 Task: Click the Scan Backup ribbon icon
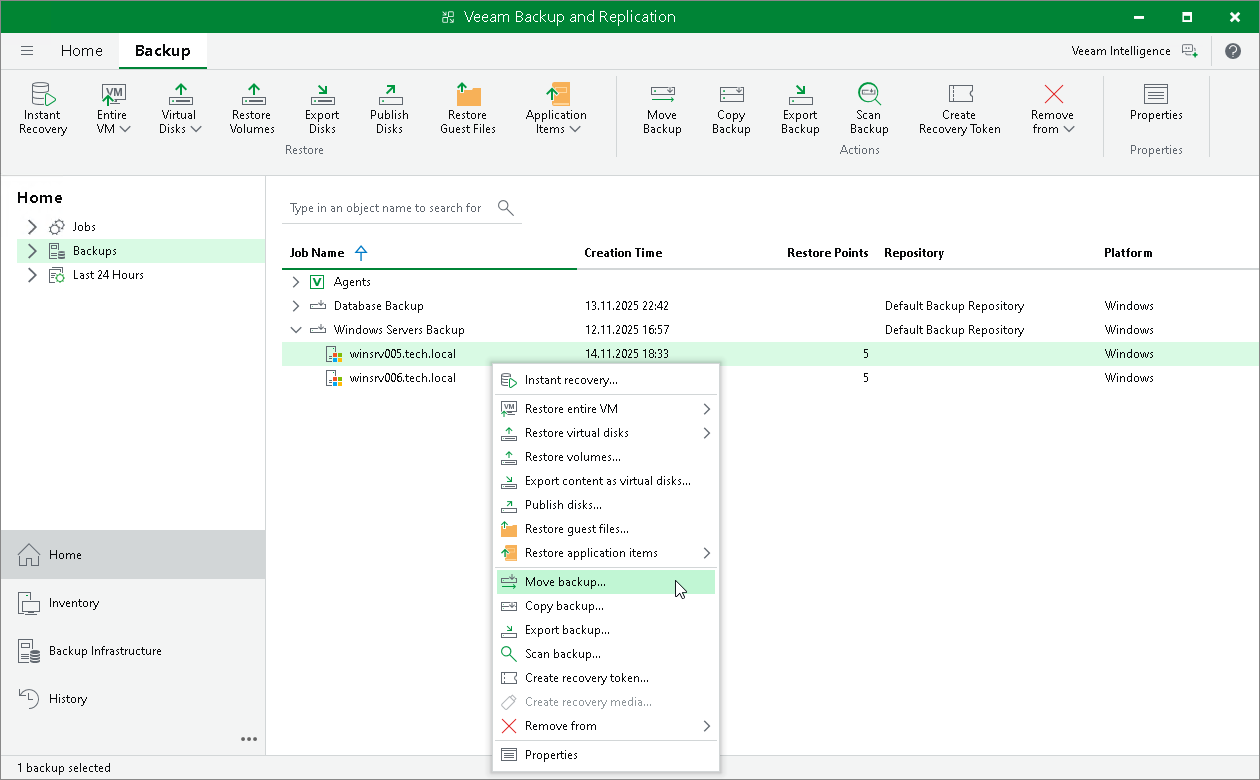869,95
